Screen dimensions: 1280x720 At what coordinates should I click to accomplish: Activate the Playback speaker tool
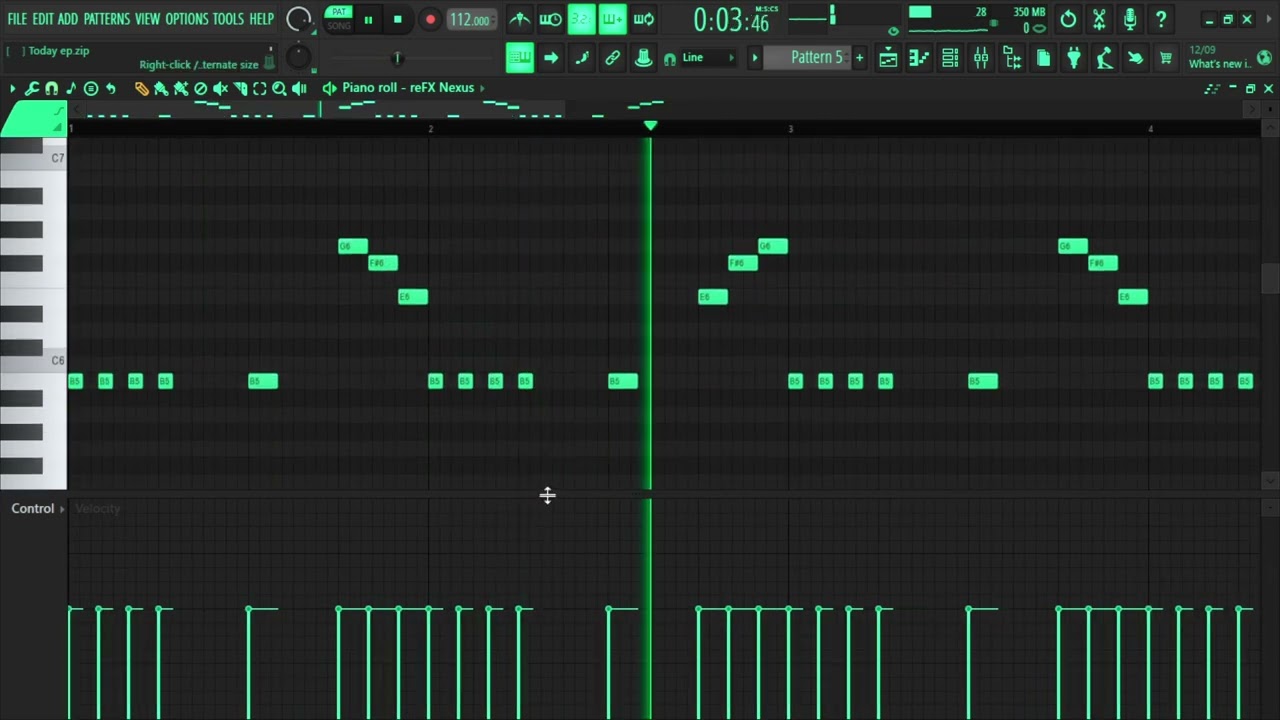click(x=299, y=88)
